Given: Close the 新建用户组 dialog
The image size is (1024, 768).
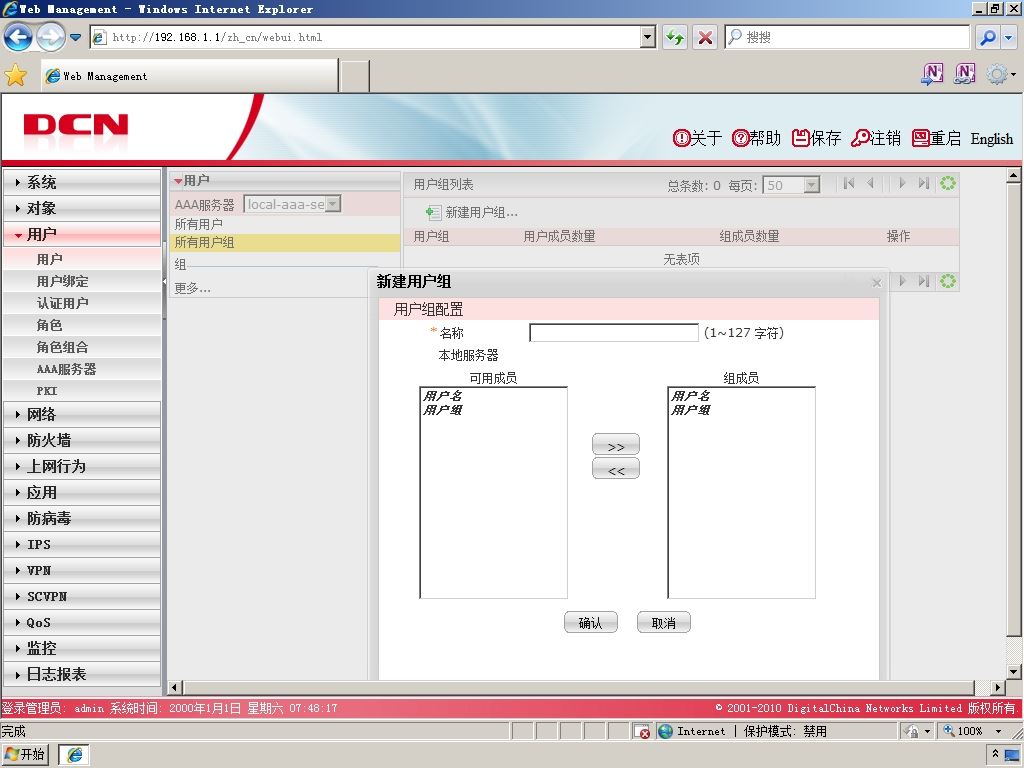Looking at the screenshot, I should click(876, 283).
